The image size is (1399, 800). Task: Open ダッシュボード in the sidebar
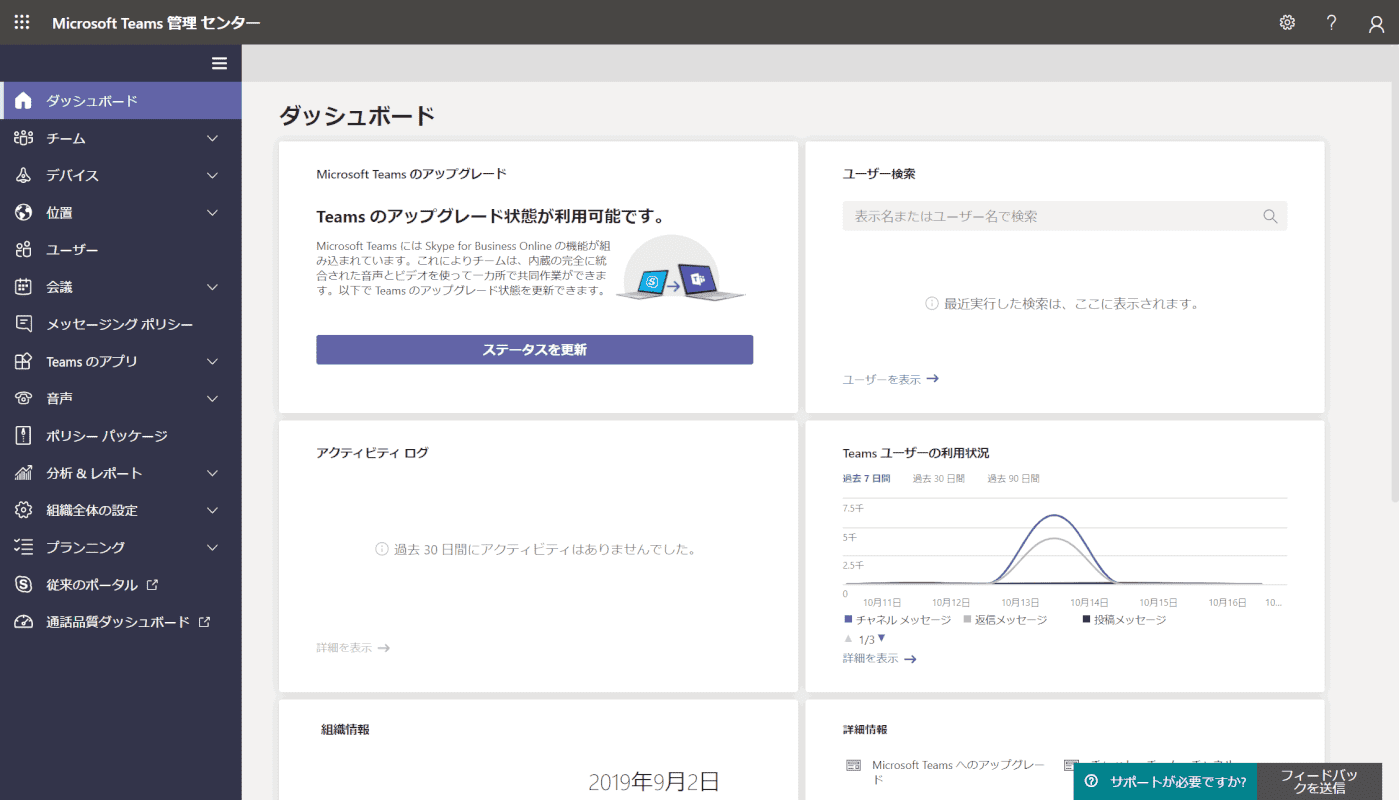click(121, 101)
